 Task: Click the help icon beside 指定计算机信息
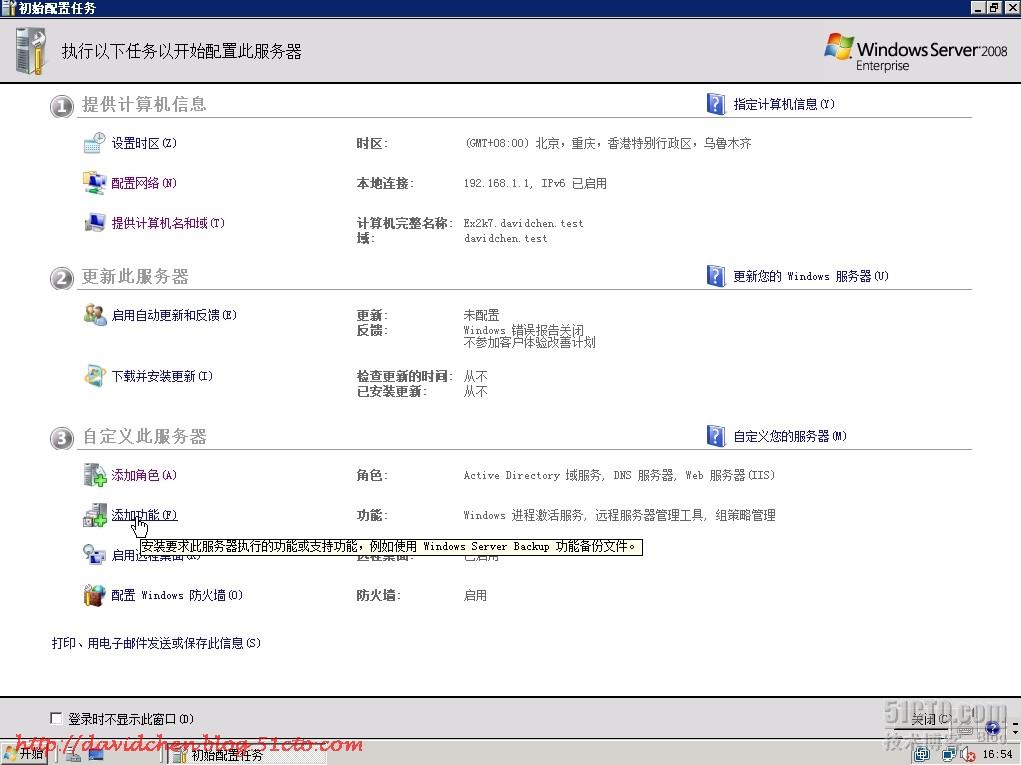(x=715, y=104)
